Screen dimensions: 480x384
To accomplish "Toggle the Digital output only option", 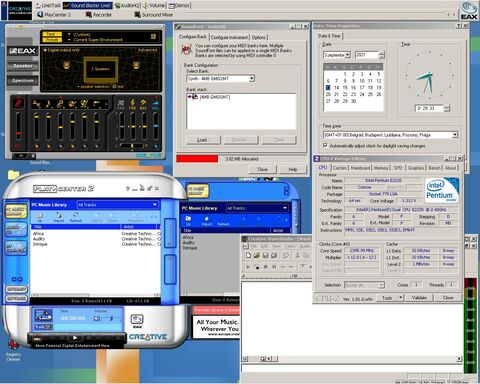I will (x=62, y=50).
